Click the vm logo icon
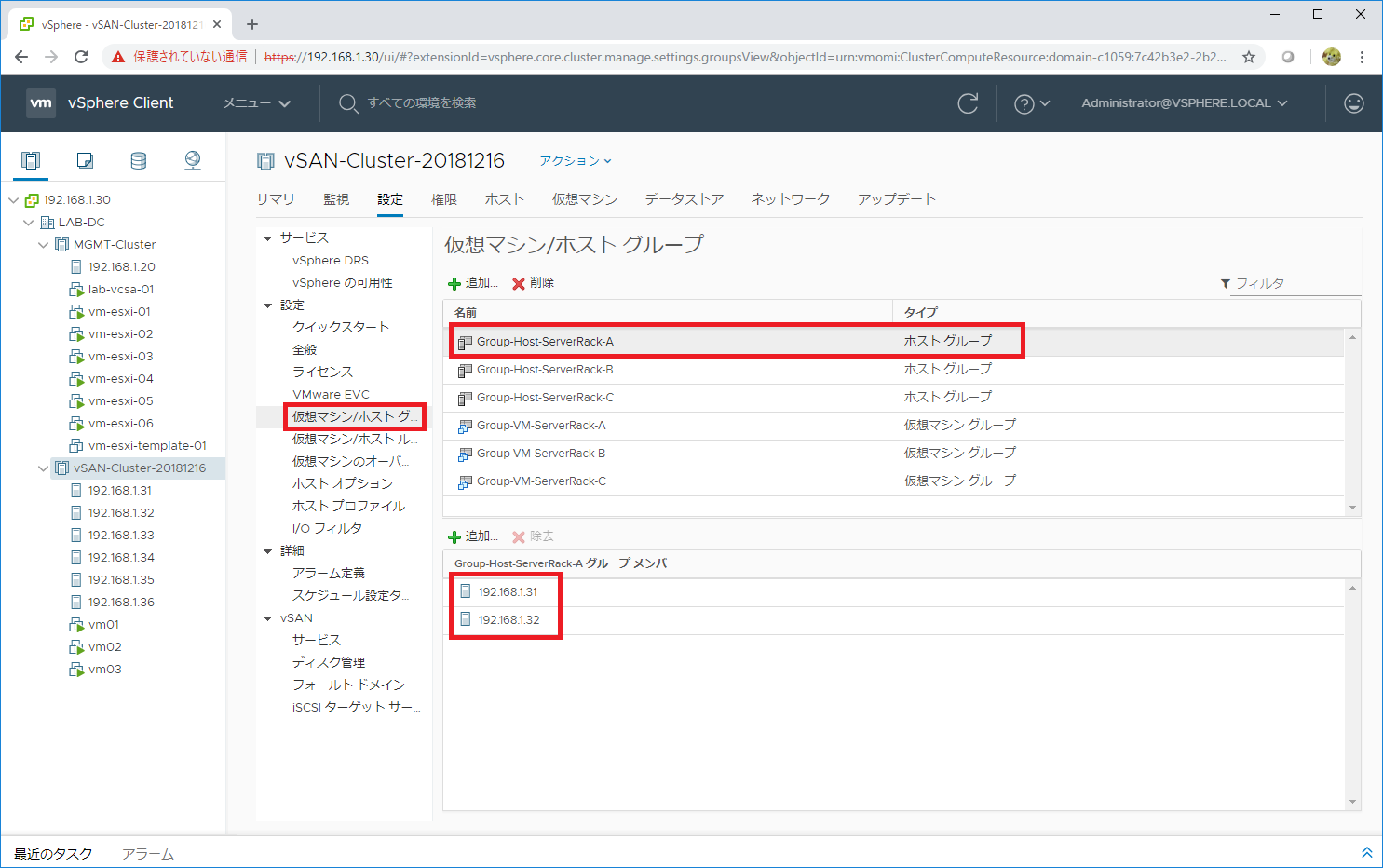 tap(41, 102)
